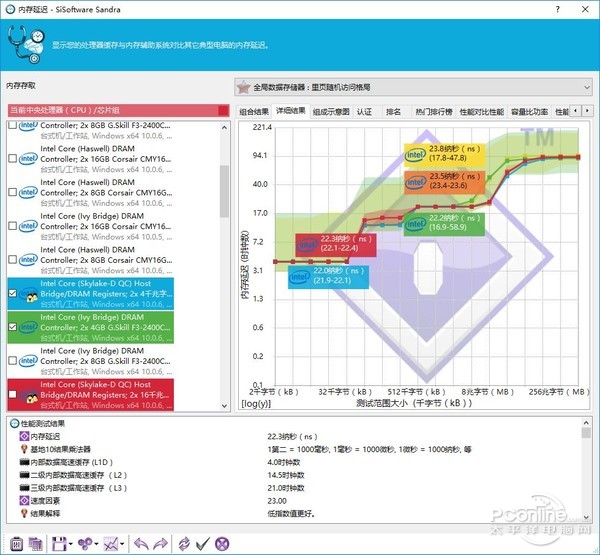Click the results panel scroll-down arrow
The width and height of the screenshot is (600, 555).
586,517
